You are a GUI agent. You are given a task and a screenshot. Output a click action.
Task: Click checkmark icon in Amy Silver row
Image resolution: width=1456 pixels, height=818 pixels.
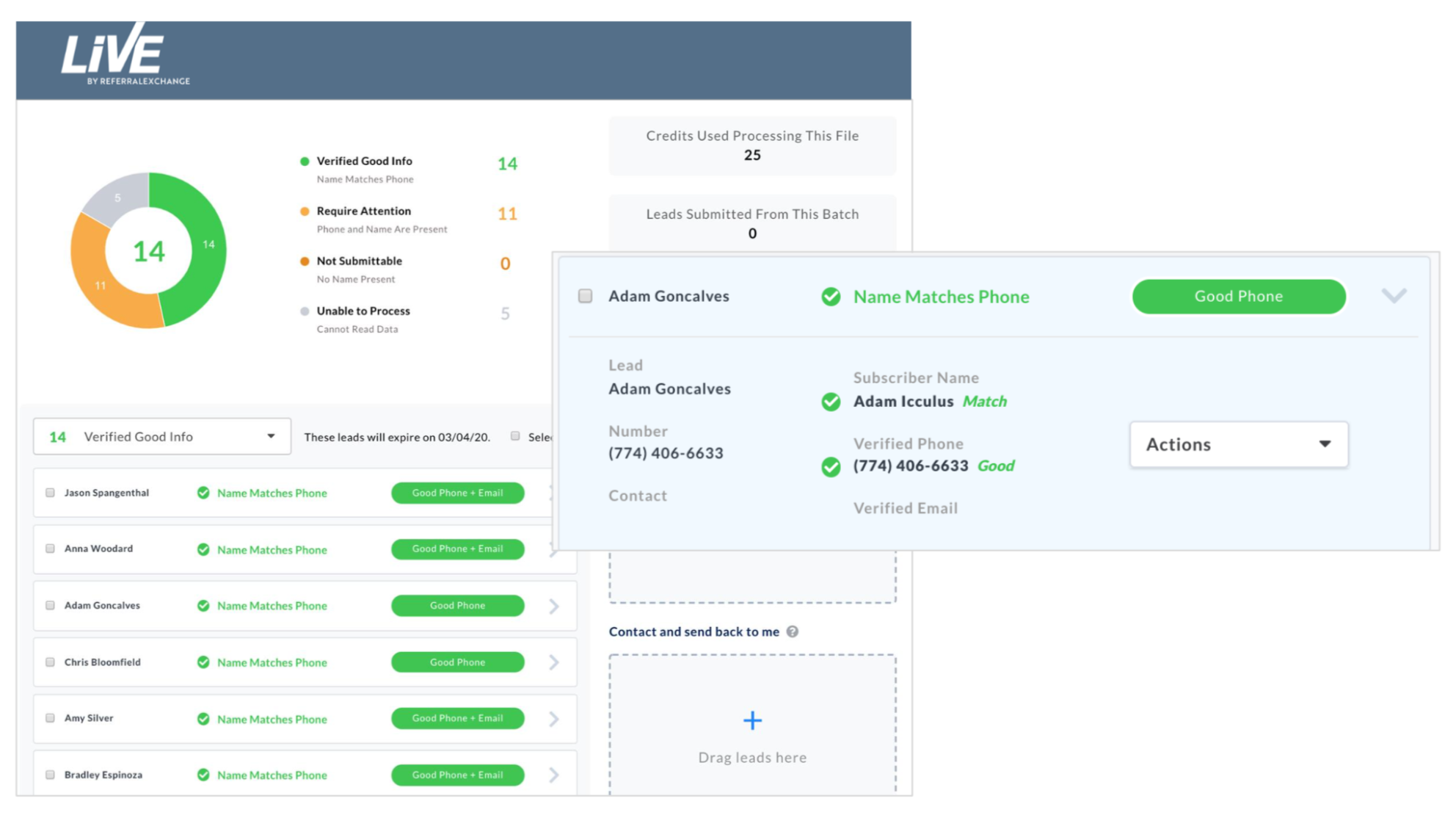(203, 719)
